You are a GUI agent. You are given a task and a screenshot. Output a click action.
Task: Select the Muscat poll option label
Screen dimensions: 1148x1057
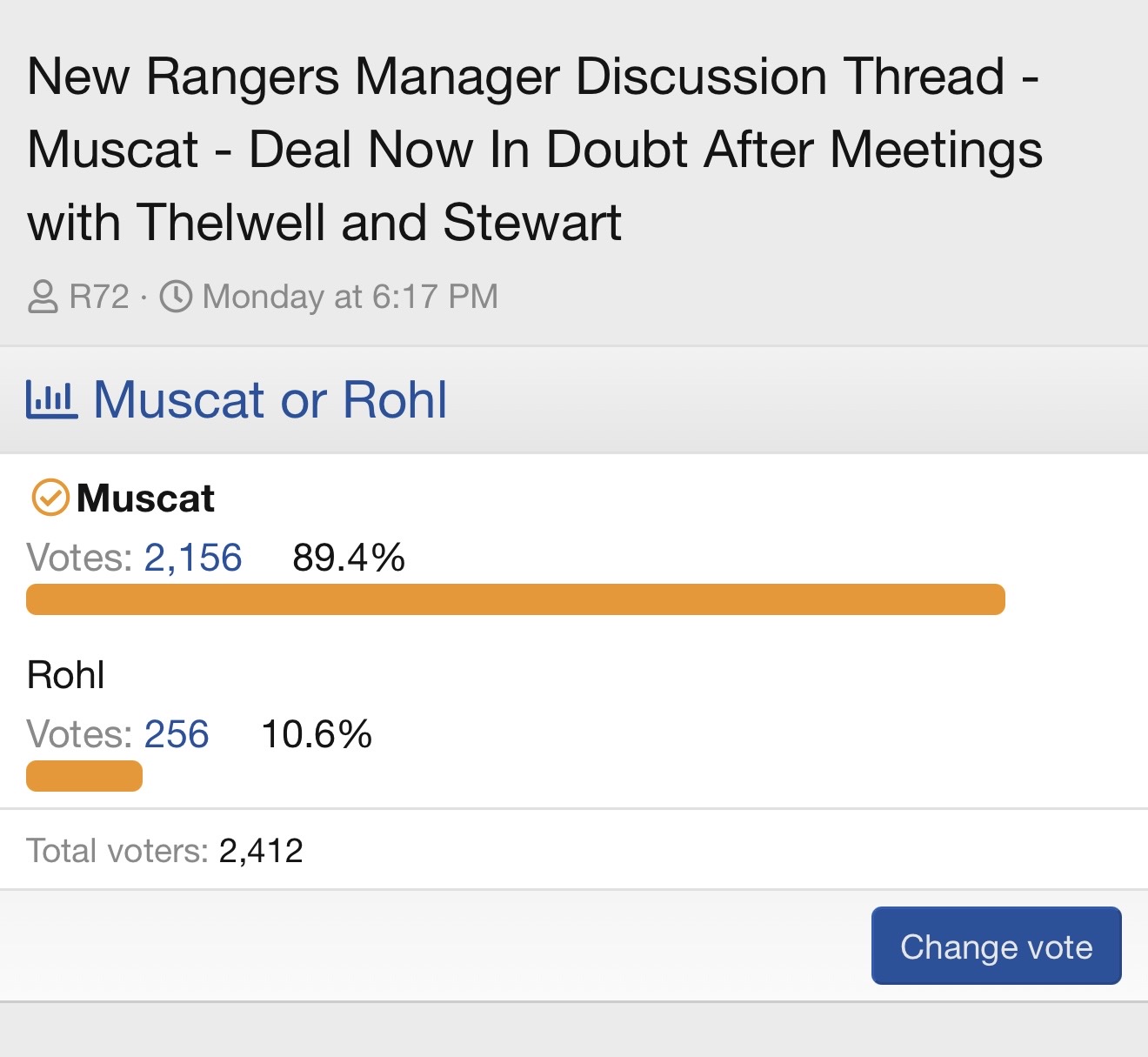point(145,498)
